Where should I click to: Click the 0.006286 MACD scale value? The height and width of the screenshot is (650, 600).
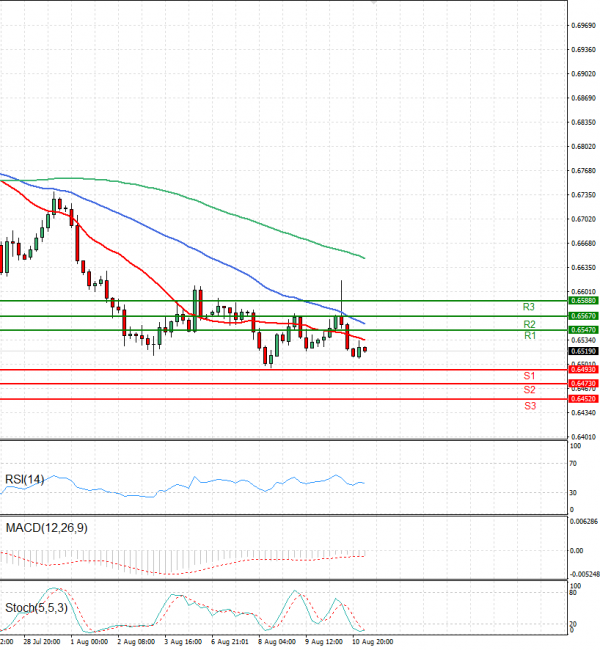click(x=585, y=522)
